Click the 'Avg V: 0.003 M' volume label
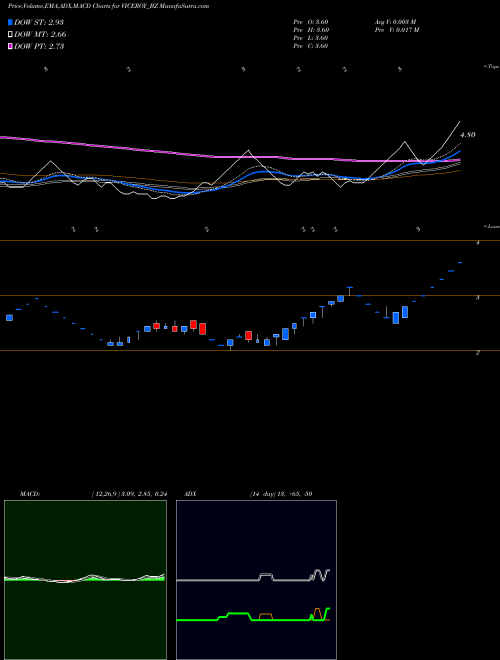Image resolution: width=500 pixels, height=660 pixels. pyautogui.click(x=395, y=22)
